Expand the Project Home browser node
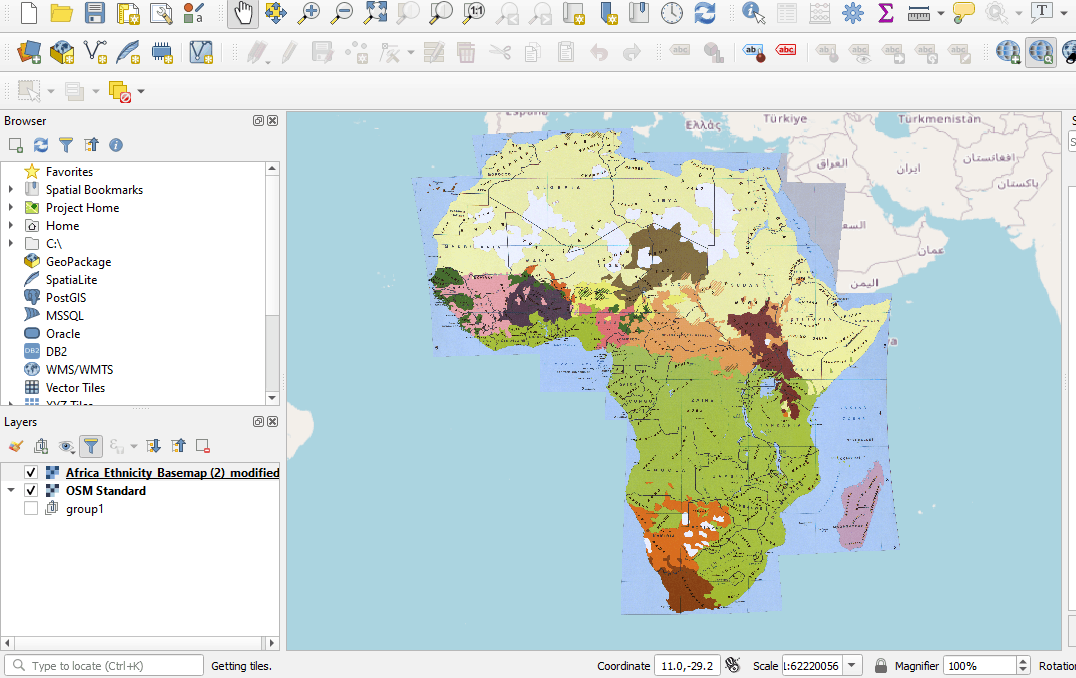Screen dimensions: 1076x678 [11, 208]
